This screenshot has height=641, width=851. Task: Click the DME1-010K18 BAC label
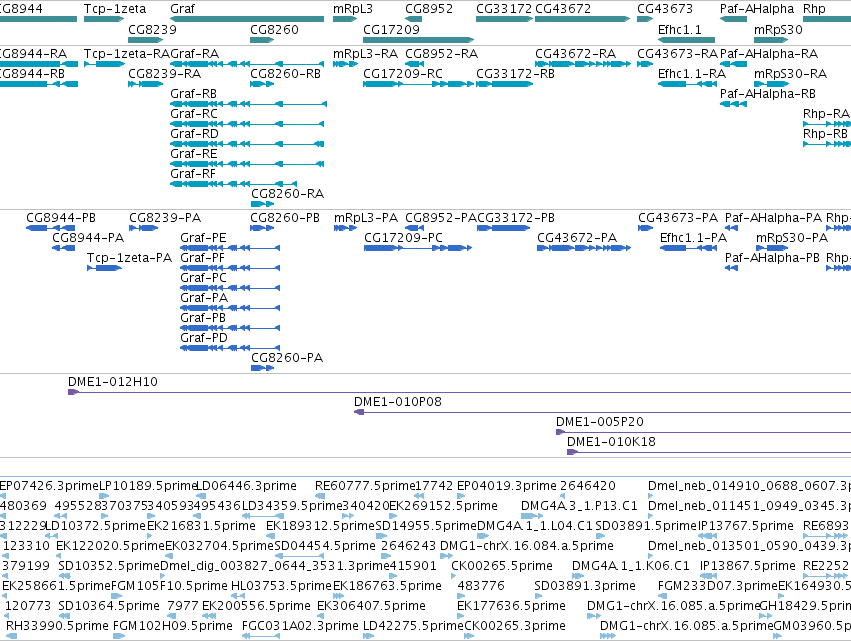pyautogui.click(x=611, y=441)
